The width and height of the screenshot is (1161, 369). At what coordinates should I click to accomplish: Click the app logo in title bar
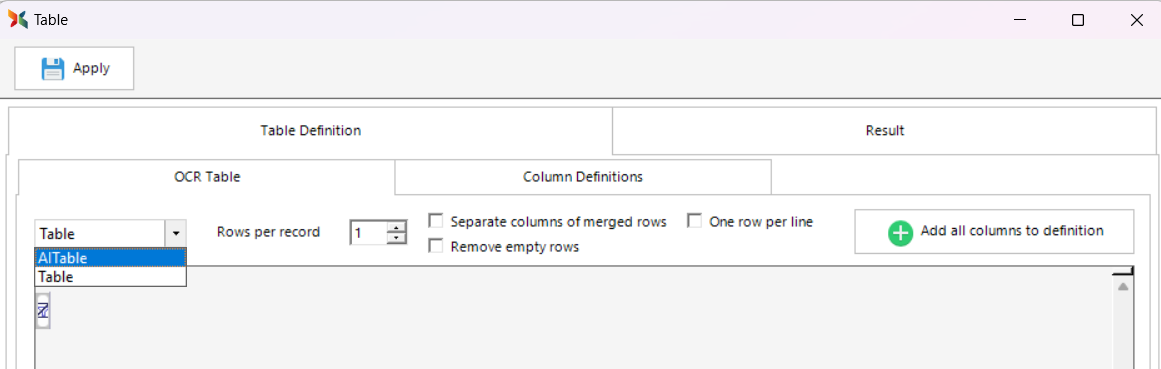[x=18, y=20]
